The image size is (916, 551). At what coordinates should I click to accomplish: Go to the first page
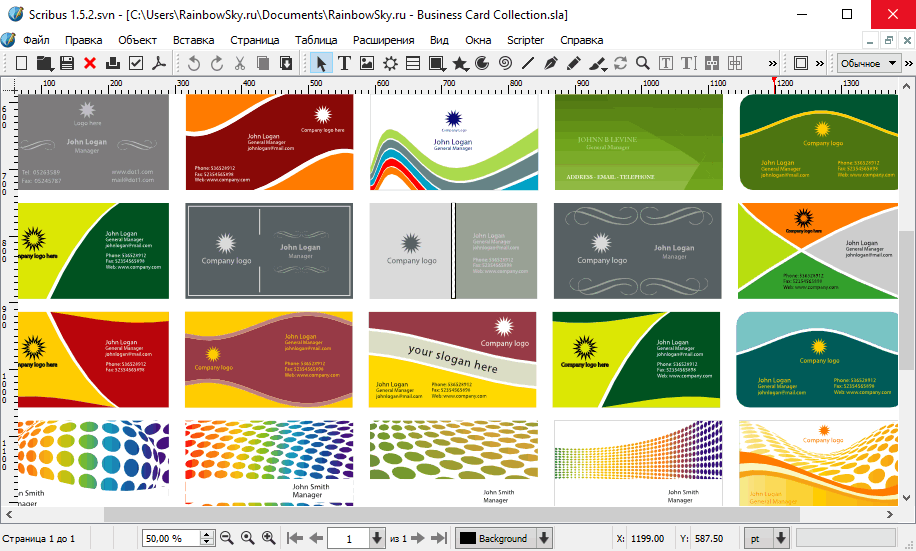click(296, 538)
